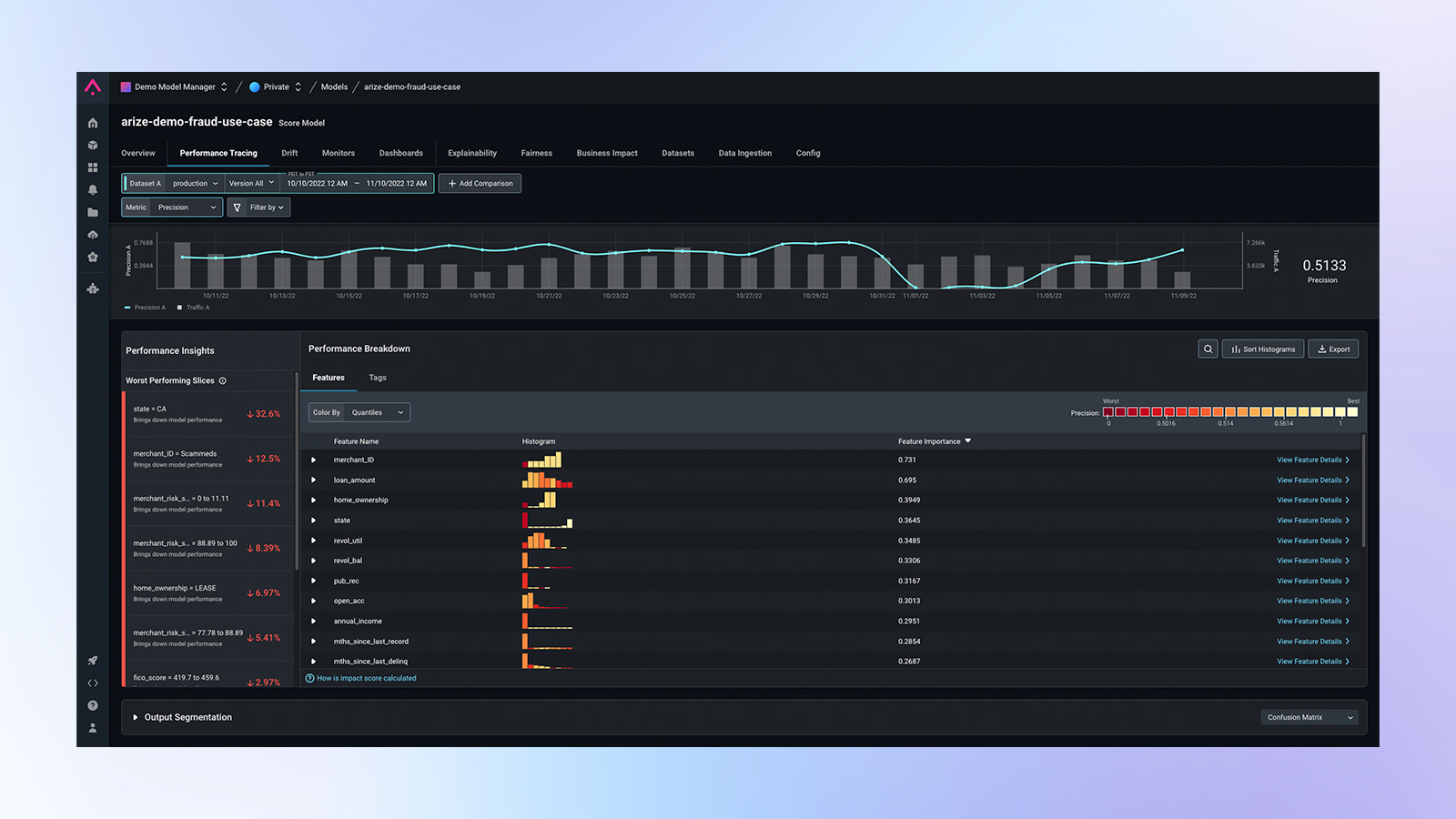Select the worst precision swatch in legend

click(1107, 412)
